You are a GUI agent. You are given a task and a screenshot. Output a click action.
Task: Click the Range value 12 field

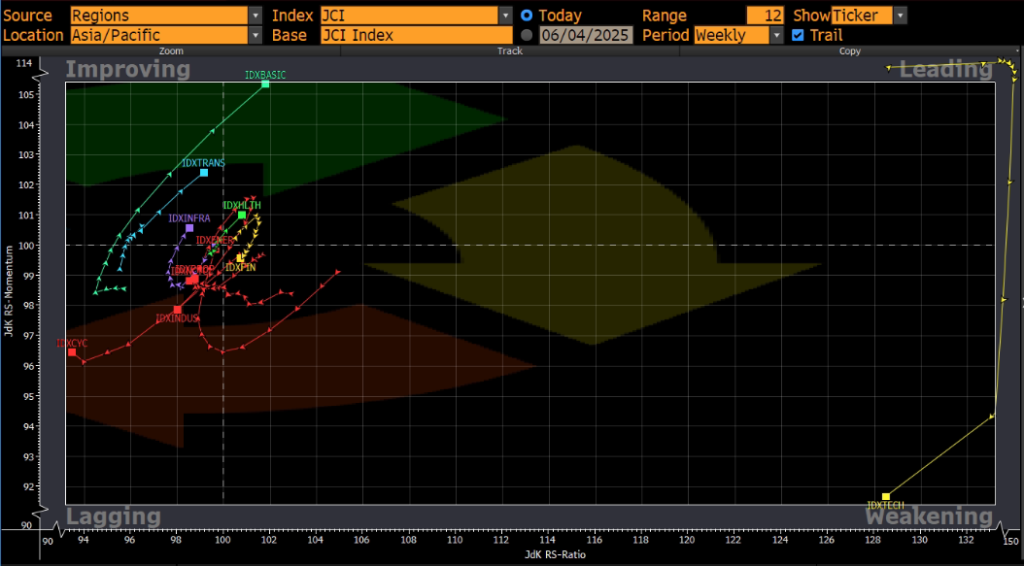pos(765,16)
